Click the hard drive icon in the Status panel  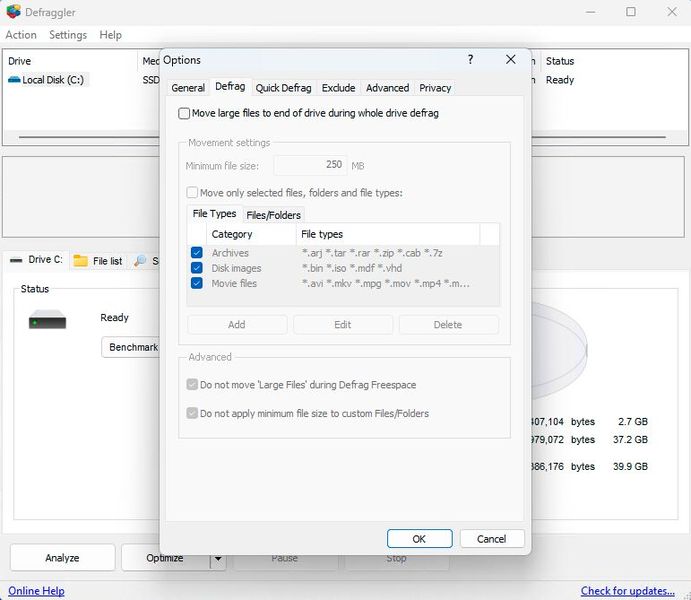47,319
